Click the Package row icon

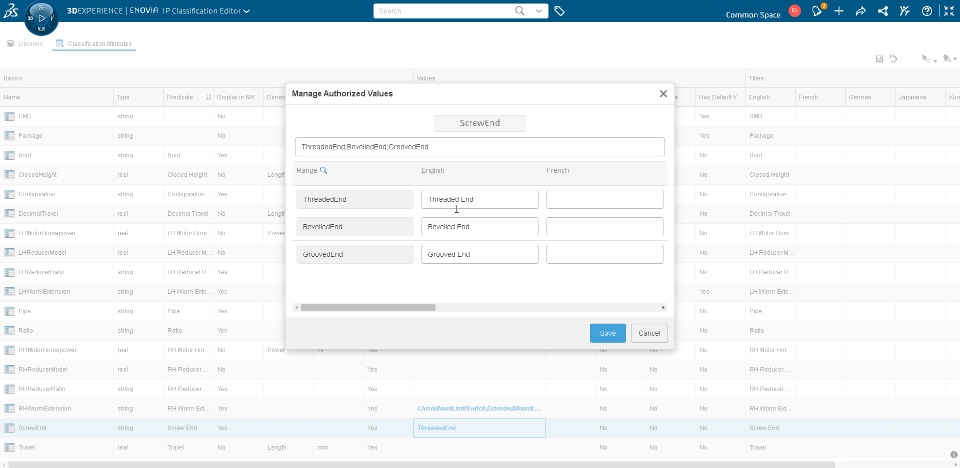click(9, 135)
